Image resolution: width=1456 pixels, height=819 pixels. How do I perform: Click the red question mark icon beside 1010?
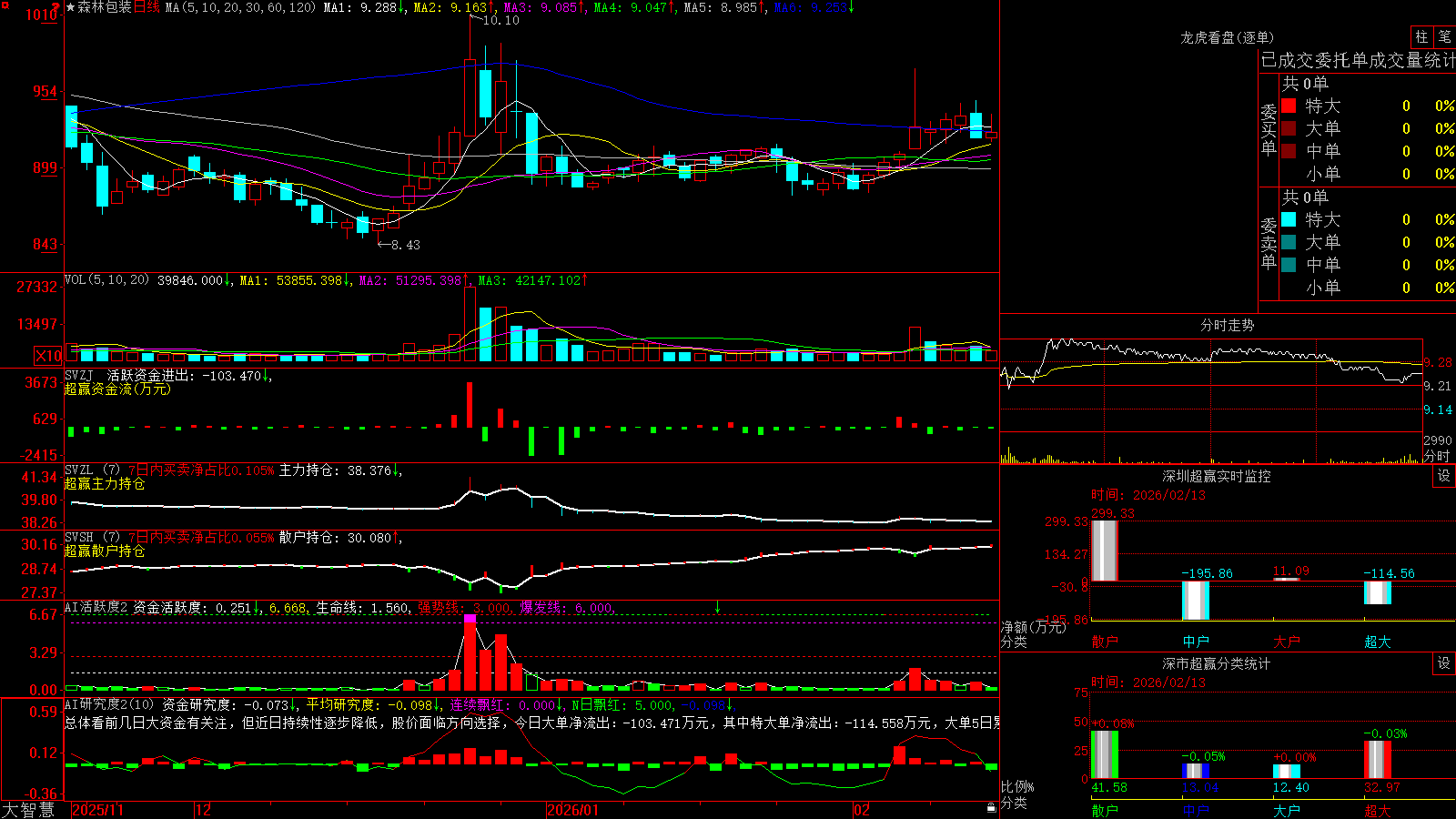point(56,9)
